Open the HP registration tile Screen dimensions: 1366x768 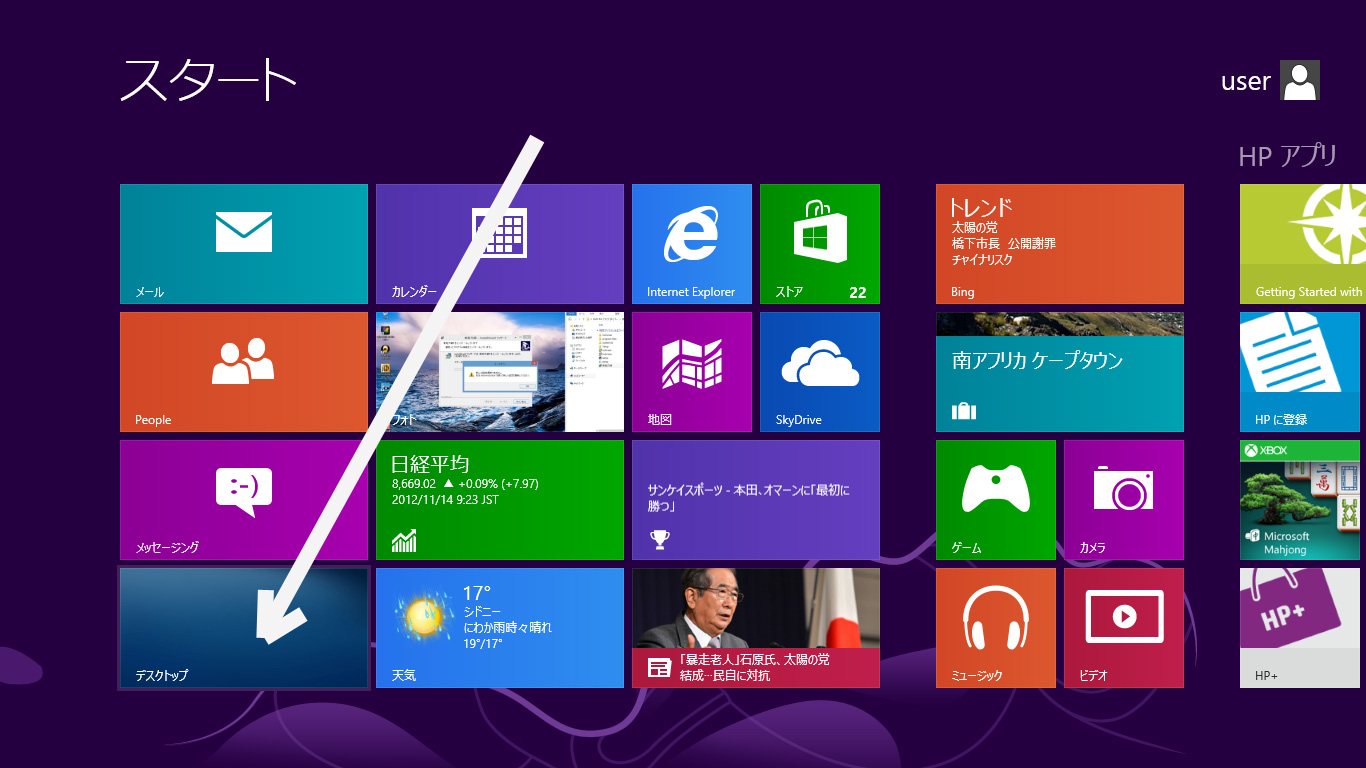(x=1300, y=372)
